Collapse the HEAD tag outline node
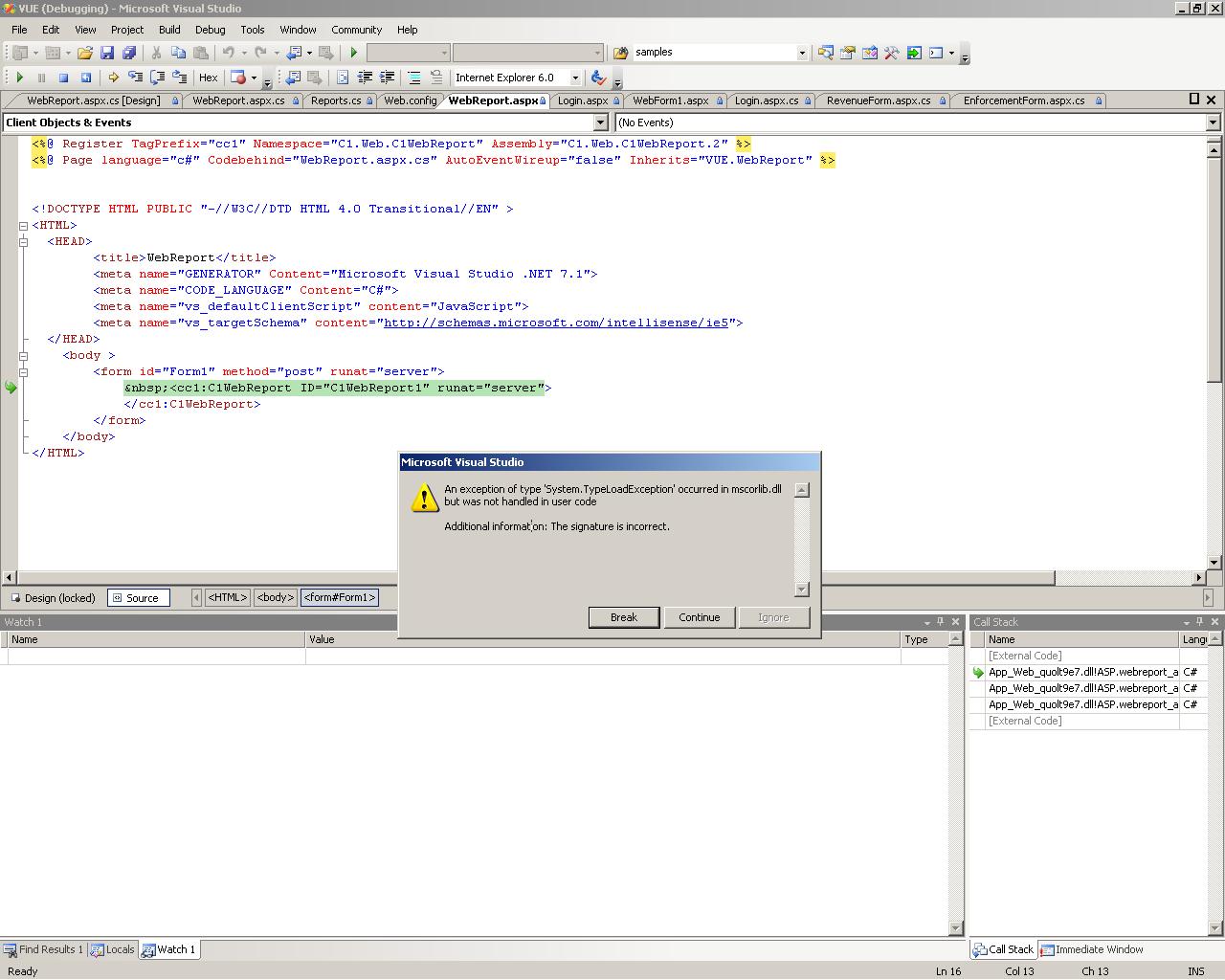Image resolution: width=1225 pixels, height=980 pixels. click(24, 242)
